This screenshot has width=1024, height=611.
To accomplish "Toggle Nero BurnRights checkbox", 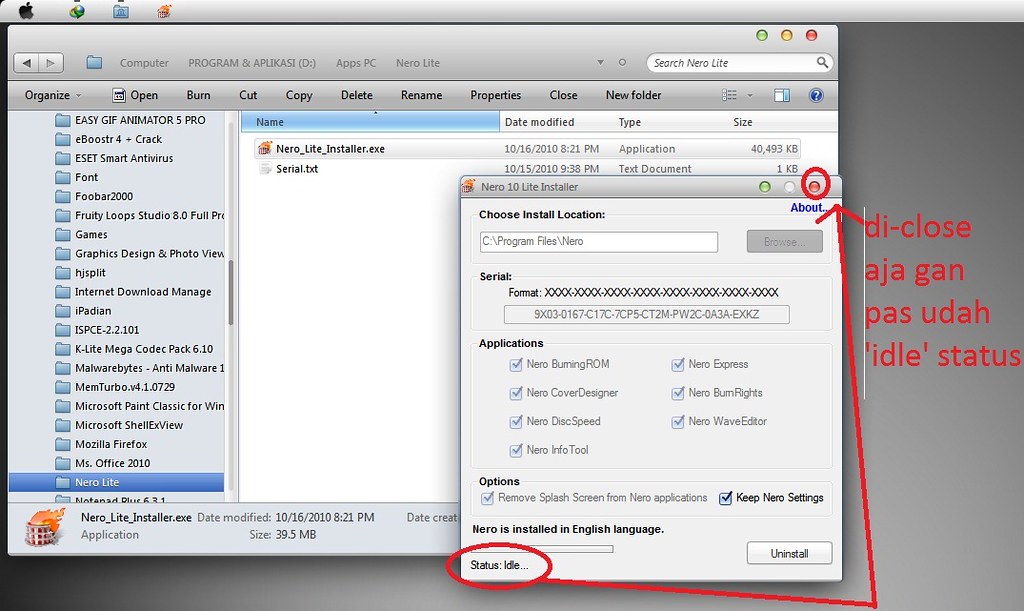I will 678,393.
